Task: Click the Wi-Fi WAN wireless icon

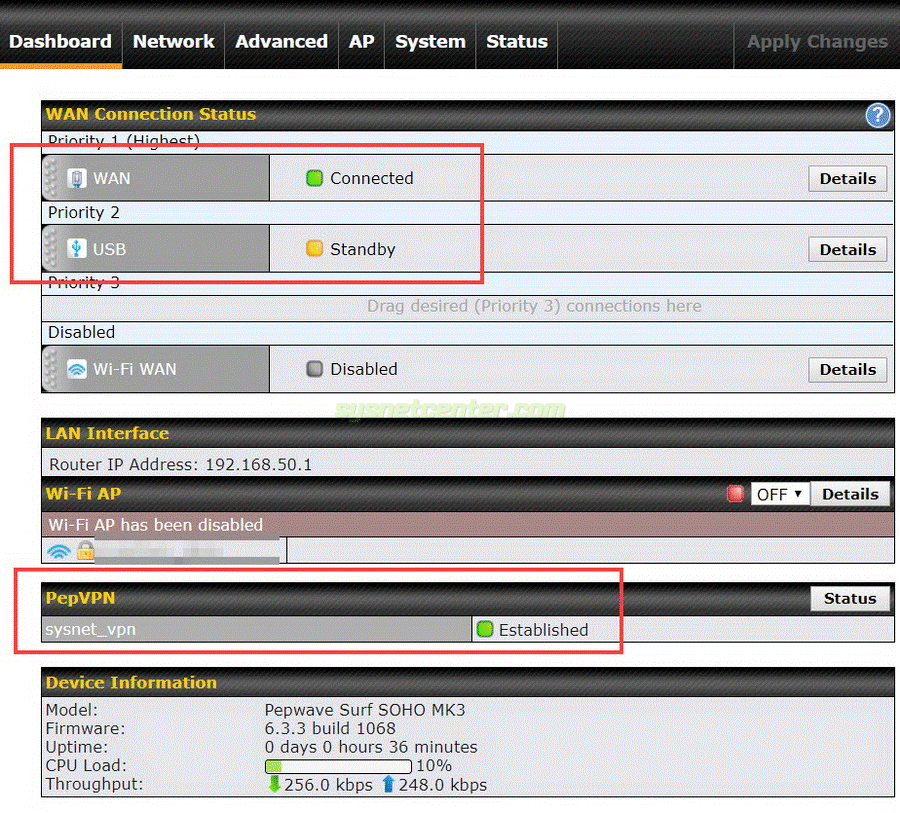Action: coord(76,369)
